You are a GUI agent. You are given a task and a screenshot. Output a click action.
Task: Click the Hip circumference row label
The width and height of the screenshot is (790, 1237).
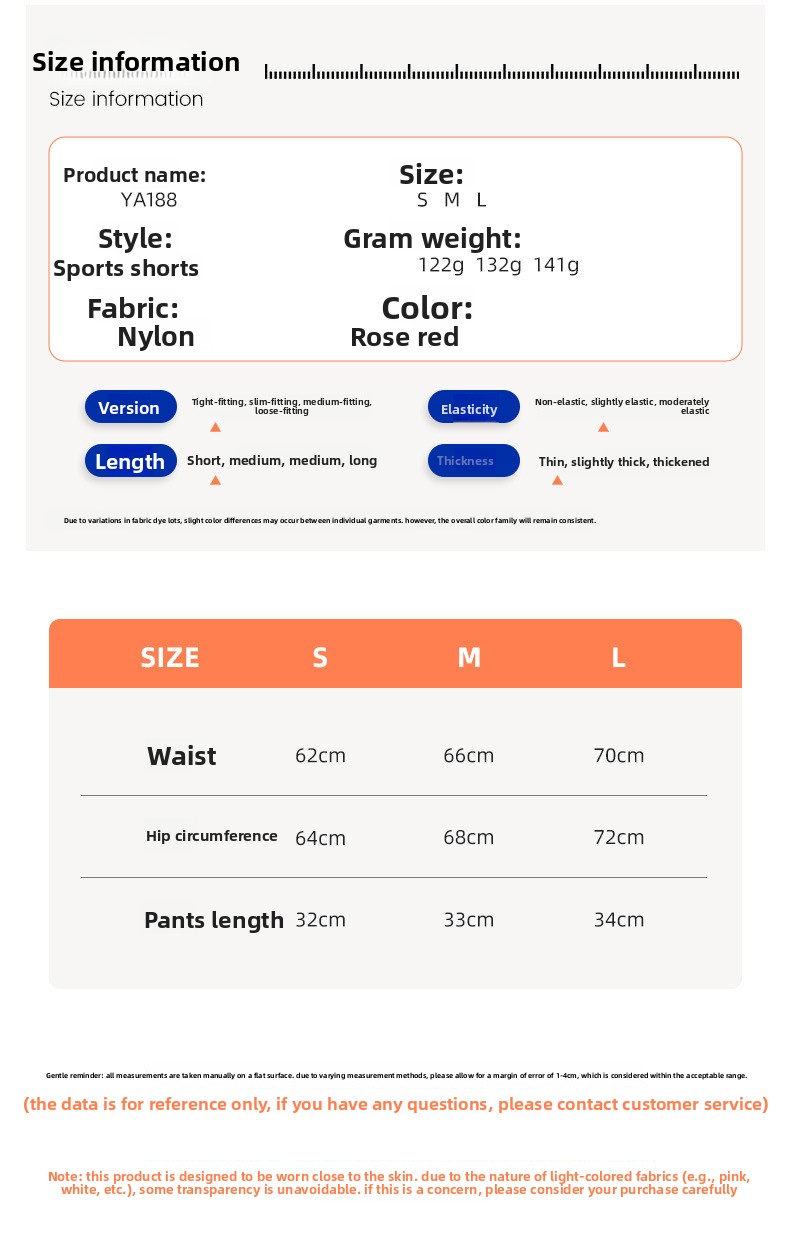point(212,836)
